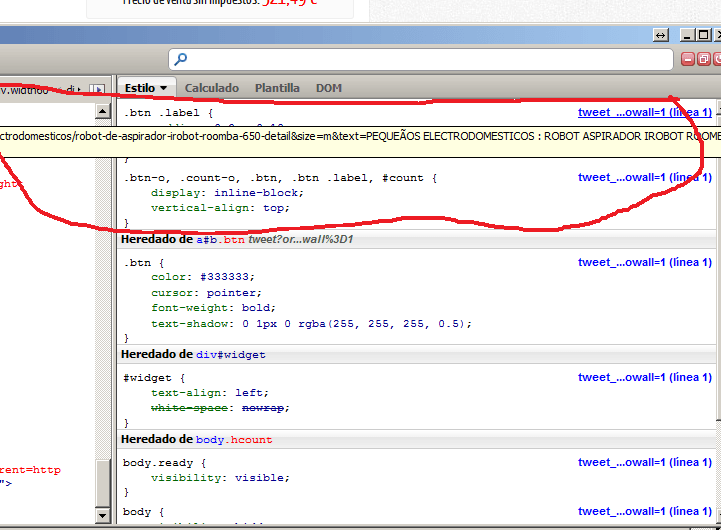Click the "left" value of text-align
Screen dimensions: 721x530
(249, 393)
